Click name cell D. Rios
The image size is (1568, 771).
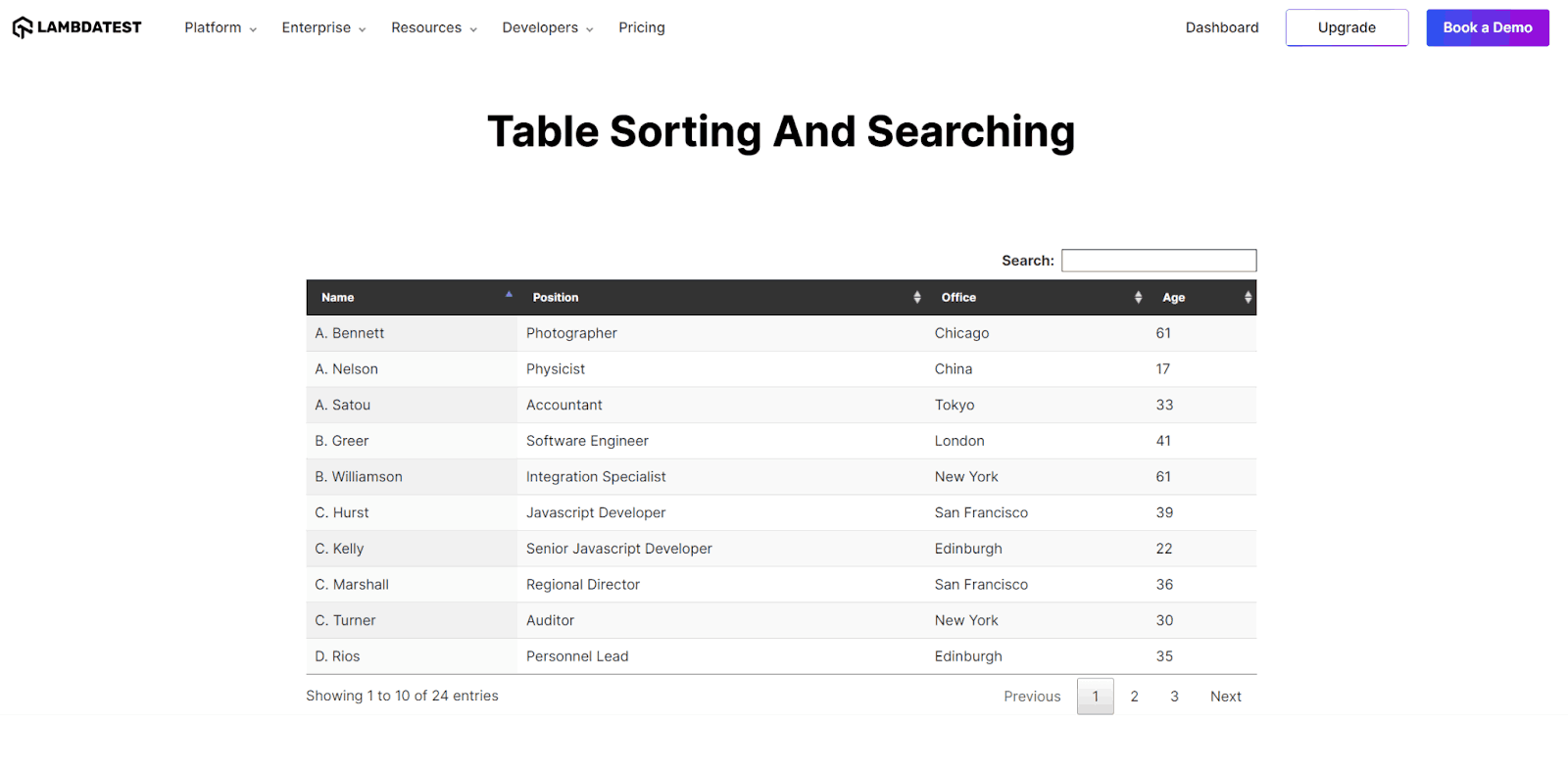(412, 656)
